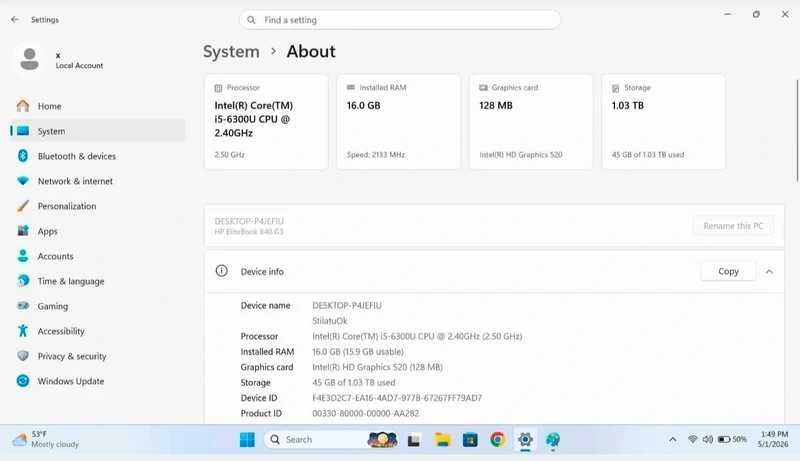800x461 pixels.
Task: Click the volume speaker icon in the tray
Action: 708,439
